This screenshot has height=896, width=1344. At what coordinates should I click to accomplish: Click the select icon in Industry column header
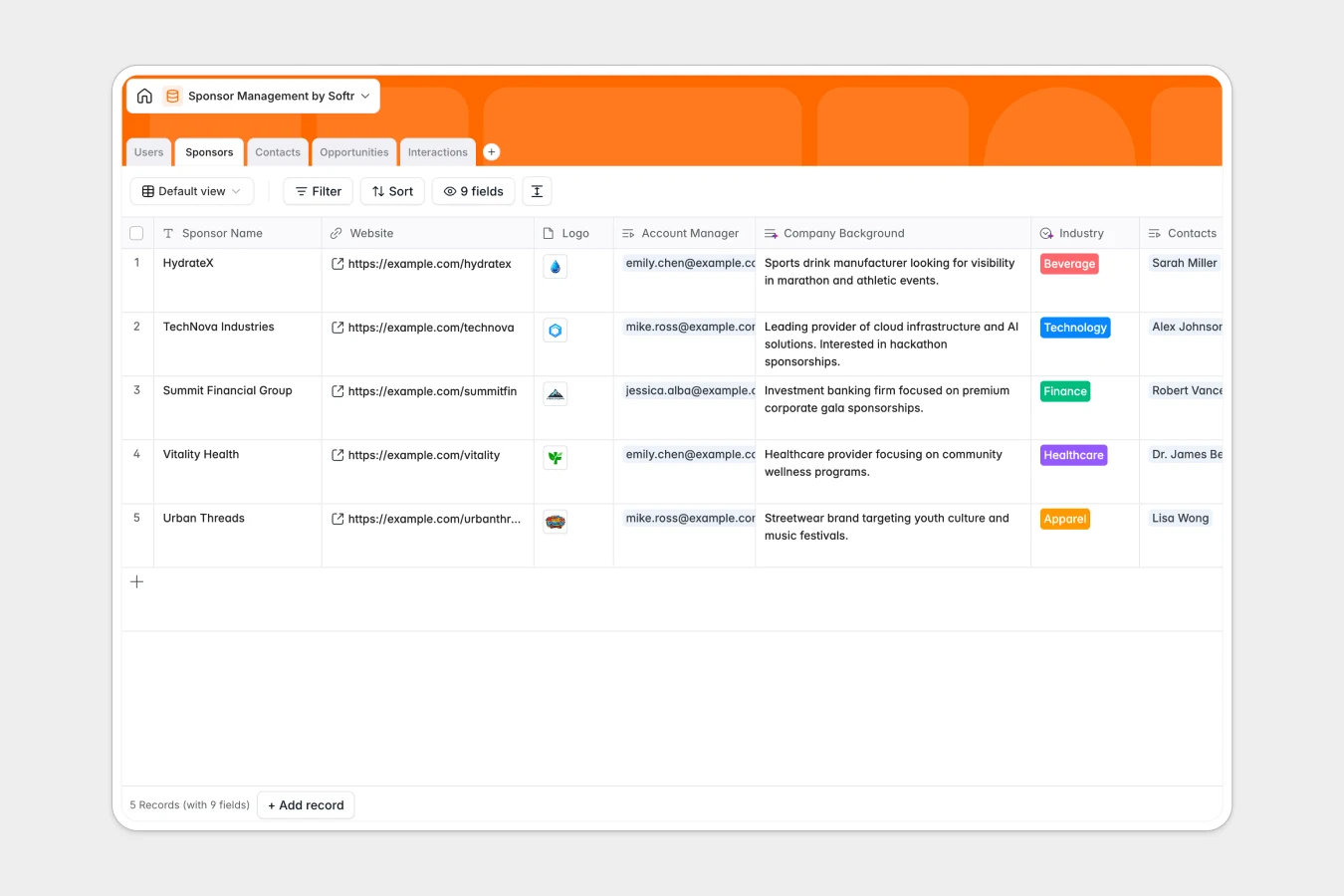pos(1046,233)
